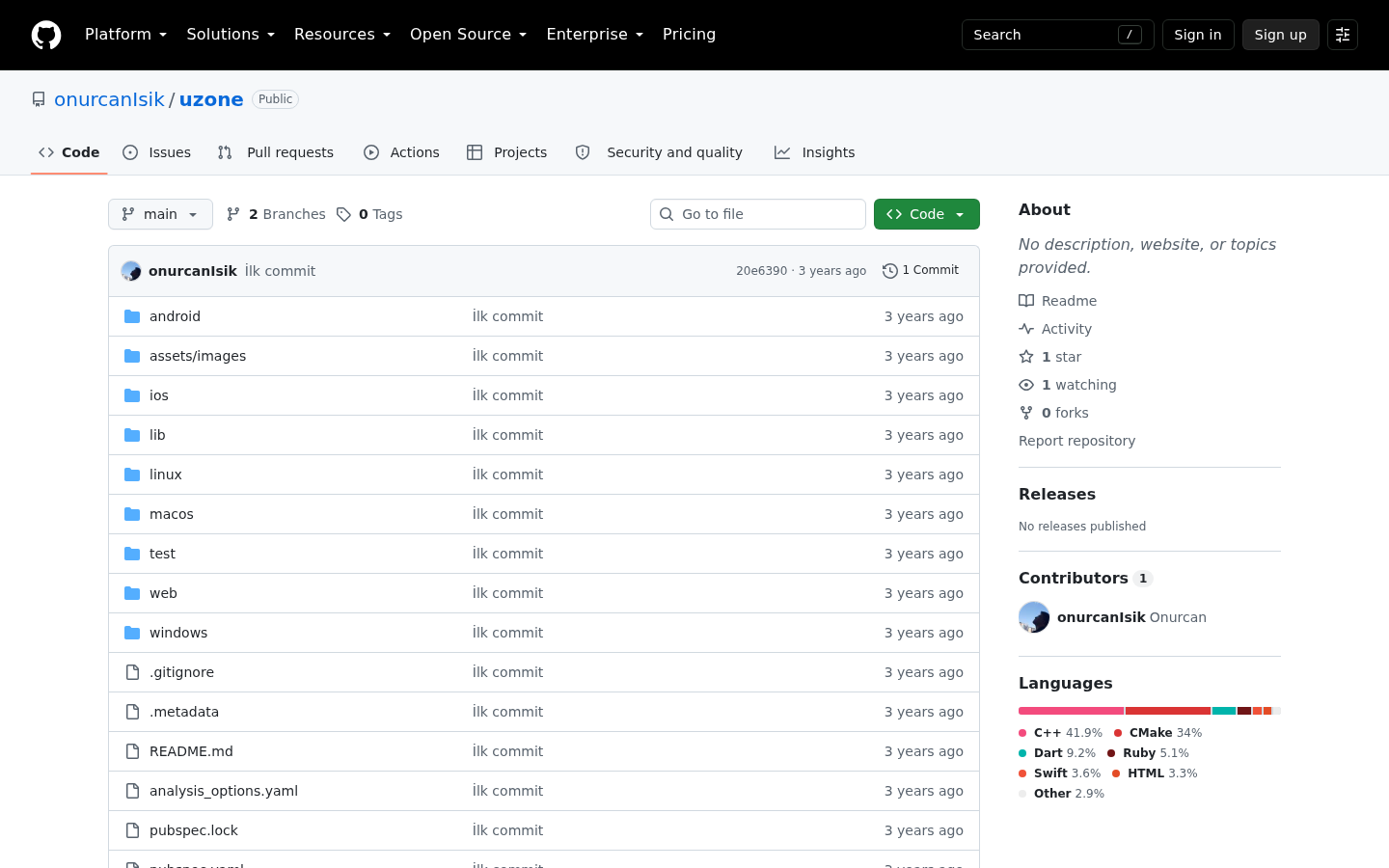Viewport: 1389px width, 868px height.
Task: Click the windows folder icon
Action: pos(132,633)
